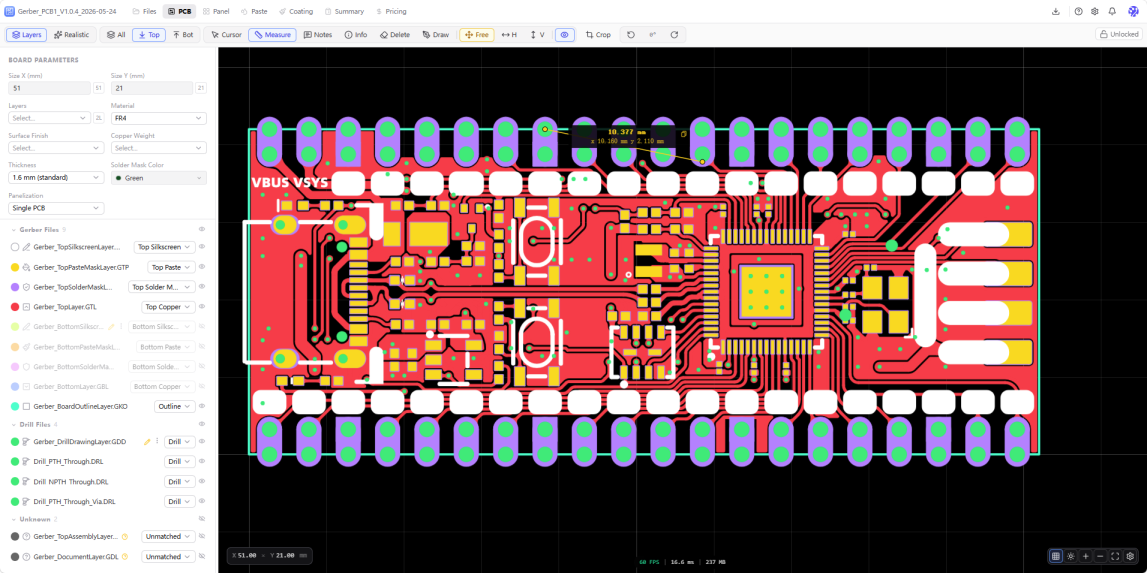The image size is (1147, 573).
Task: Switch to Layers view mode
Action: [27, 34]
